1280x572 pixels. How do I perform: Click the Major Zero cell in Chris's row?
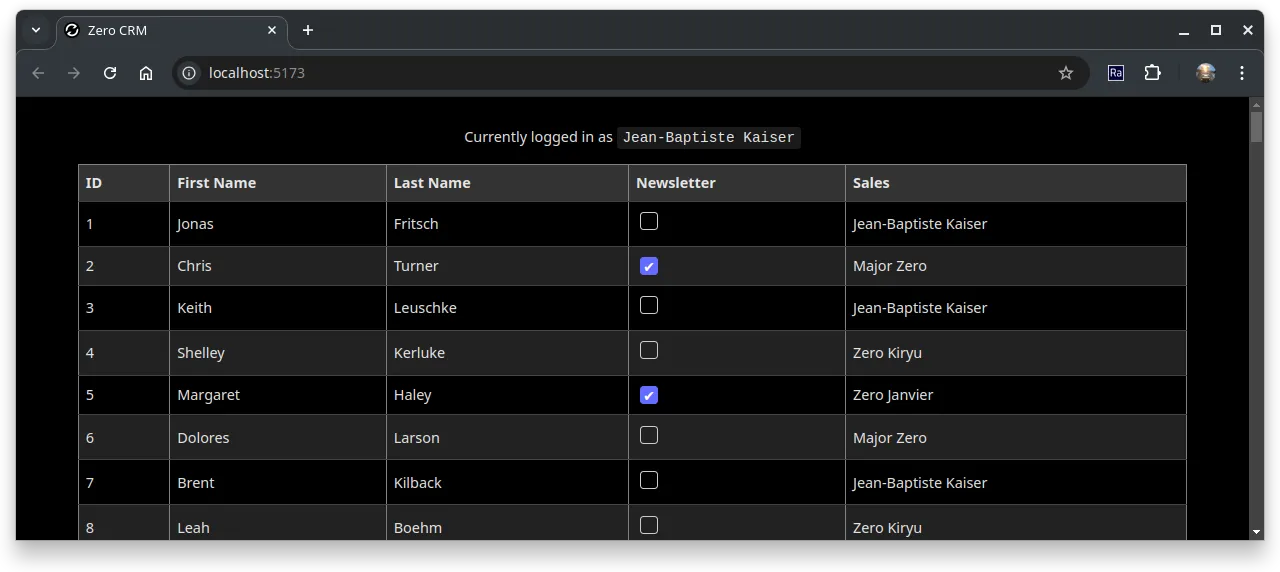[x=1016, y=266]
